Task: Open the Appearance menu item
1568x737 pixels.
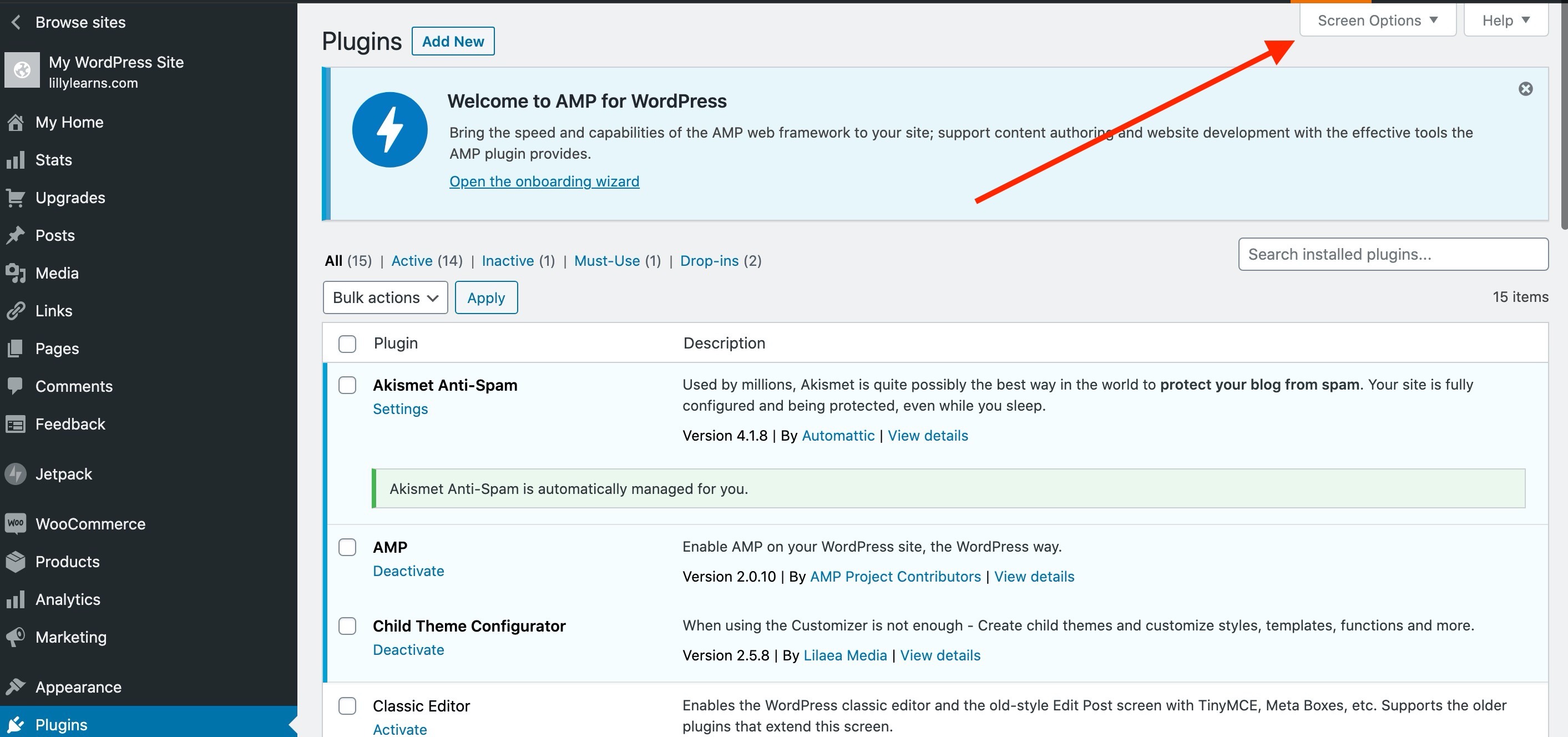Action: pos(149,687)
